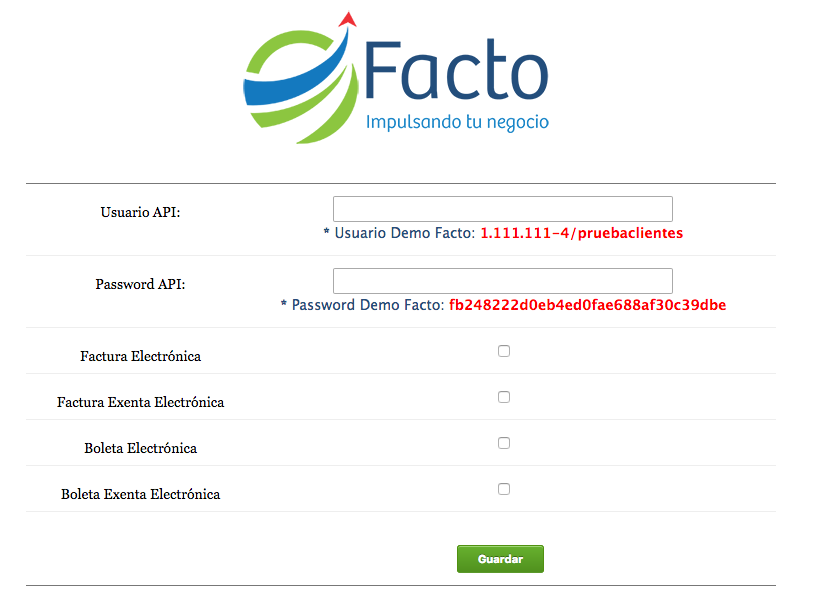The width and height of the screenshot is (813, 605).
Task: Click the red demo password hash text
Action: tap(587, 305)
